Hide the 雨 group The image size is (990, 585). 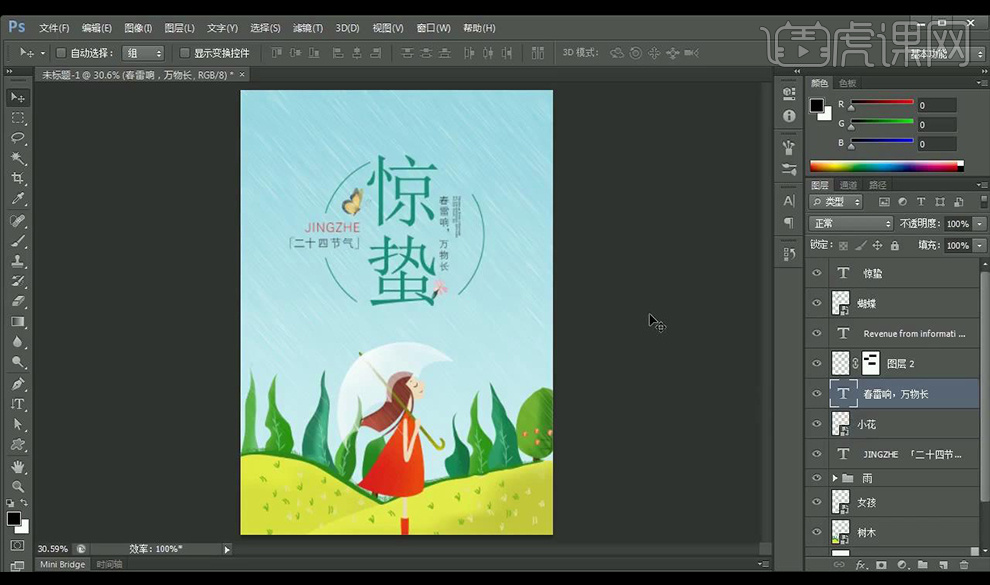pos(816,478)
